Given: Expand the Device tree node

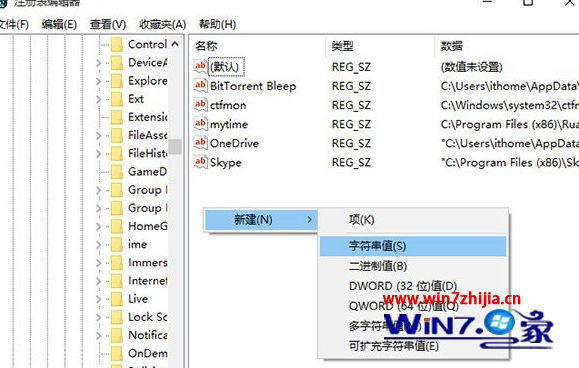Looking at the screenshot, I should (99, 63).
